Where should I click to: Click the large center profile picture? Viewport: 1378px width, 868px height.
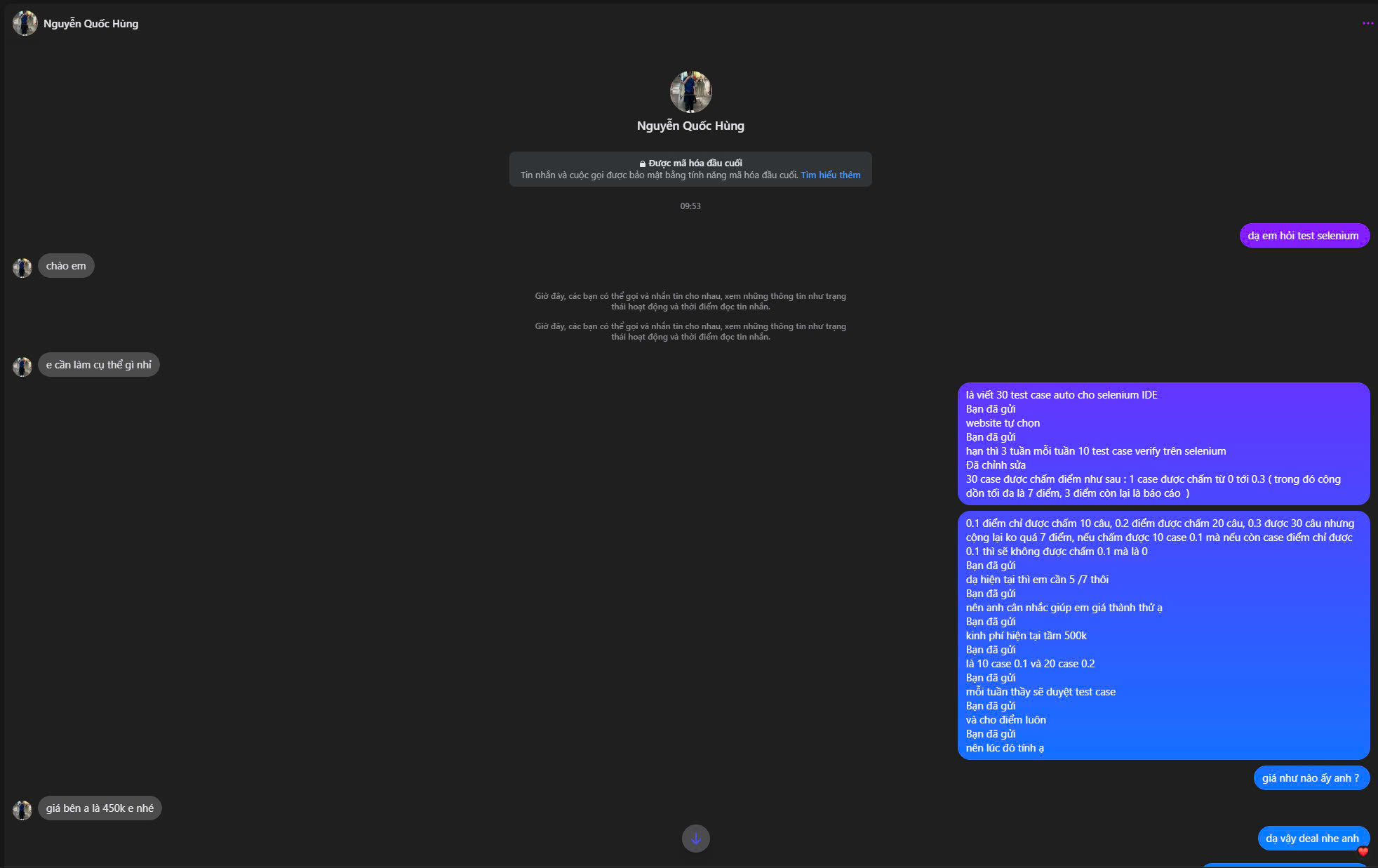(690, 91)
